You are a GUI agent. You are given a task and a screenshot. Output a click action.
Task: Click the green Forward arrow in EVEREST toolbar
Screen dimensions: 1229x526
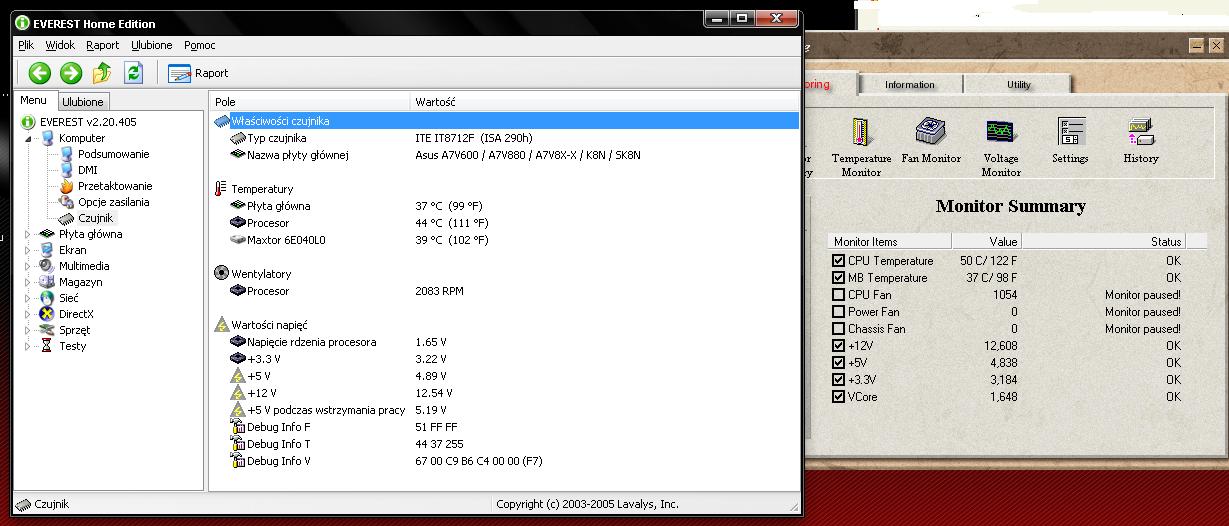tap(70, 72)
